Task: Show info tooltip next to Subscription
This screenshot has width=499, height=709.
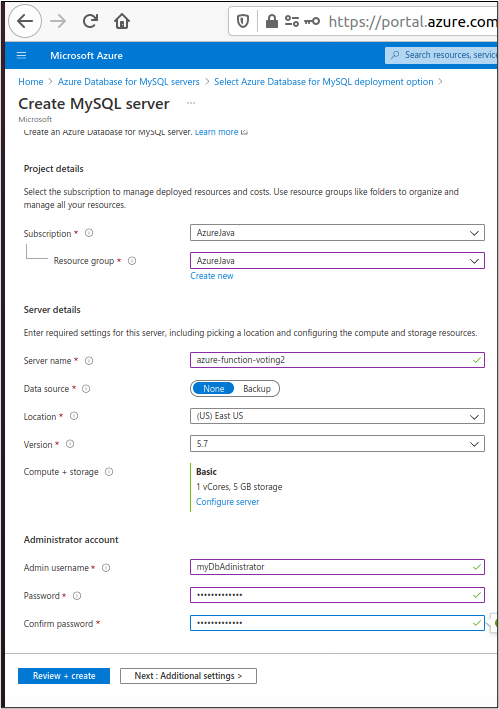Action: (x=89, y=233)
